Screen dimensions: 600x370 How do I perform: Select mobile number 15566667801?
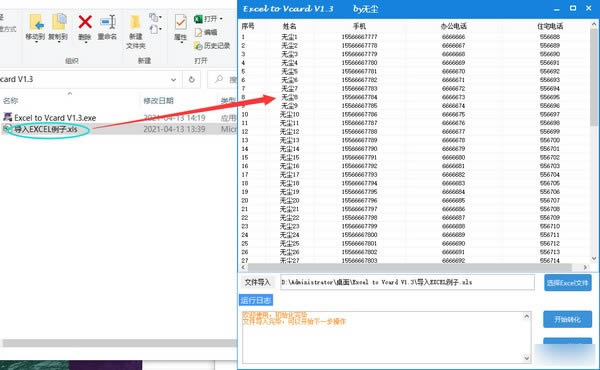(x=359, y=243)
